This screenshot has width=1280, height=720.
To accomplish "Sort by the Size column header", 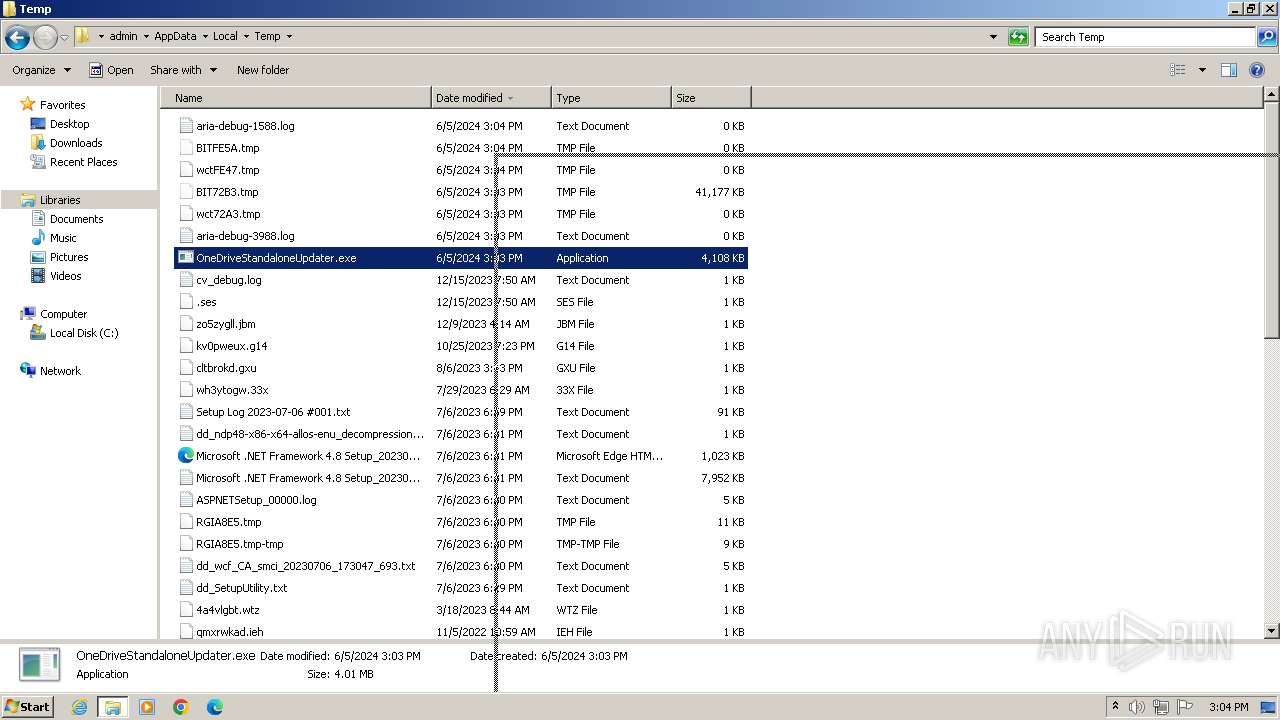I will tap(711, 98).
